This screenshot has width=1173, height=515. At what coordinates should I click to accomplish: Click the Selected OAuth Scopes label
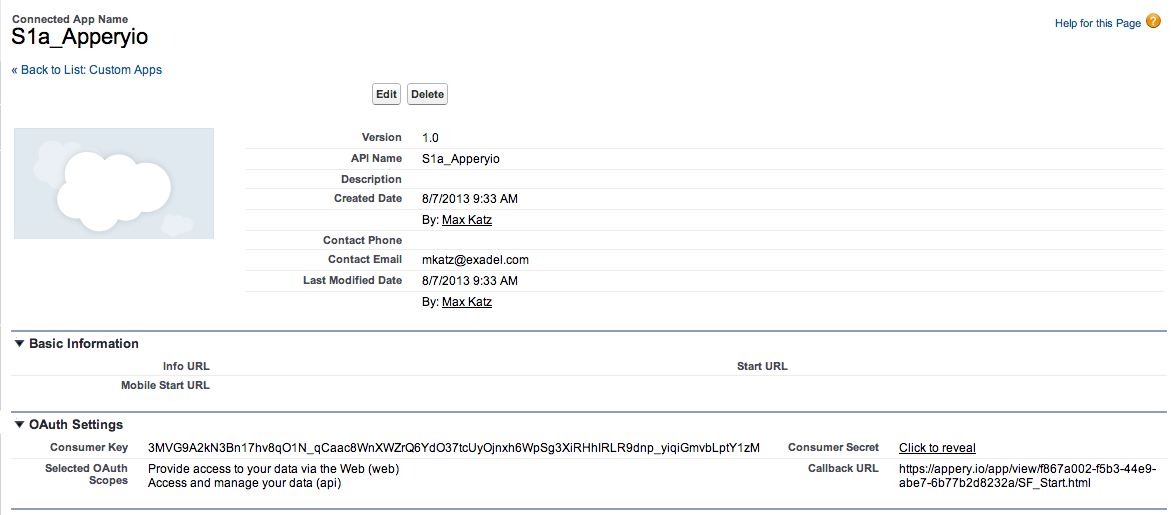pyautogui.click(x=86, y=474)
